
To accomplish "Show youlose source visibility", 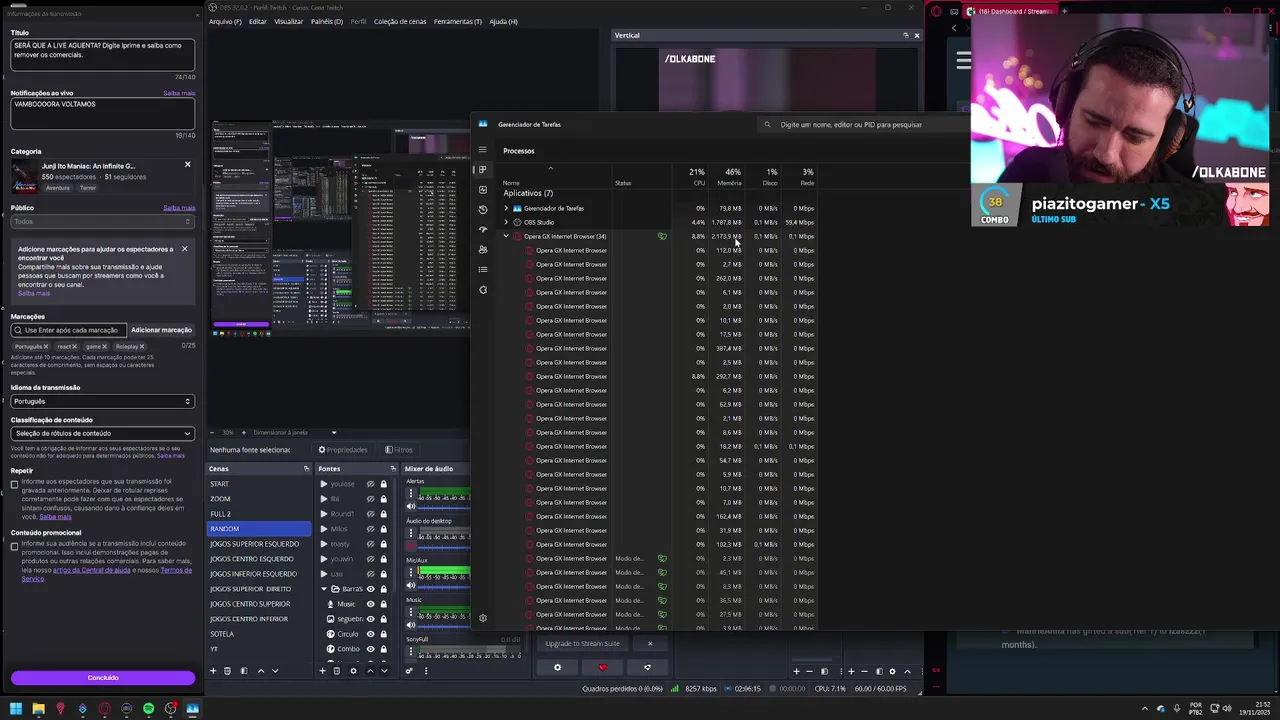I will 370,484.
